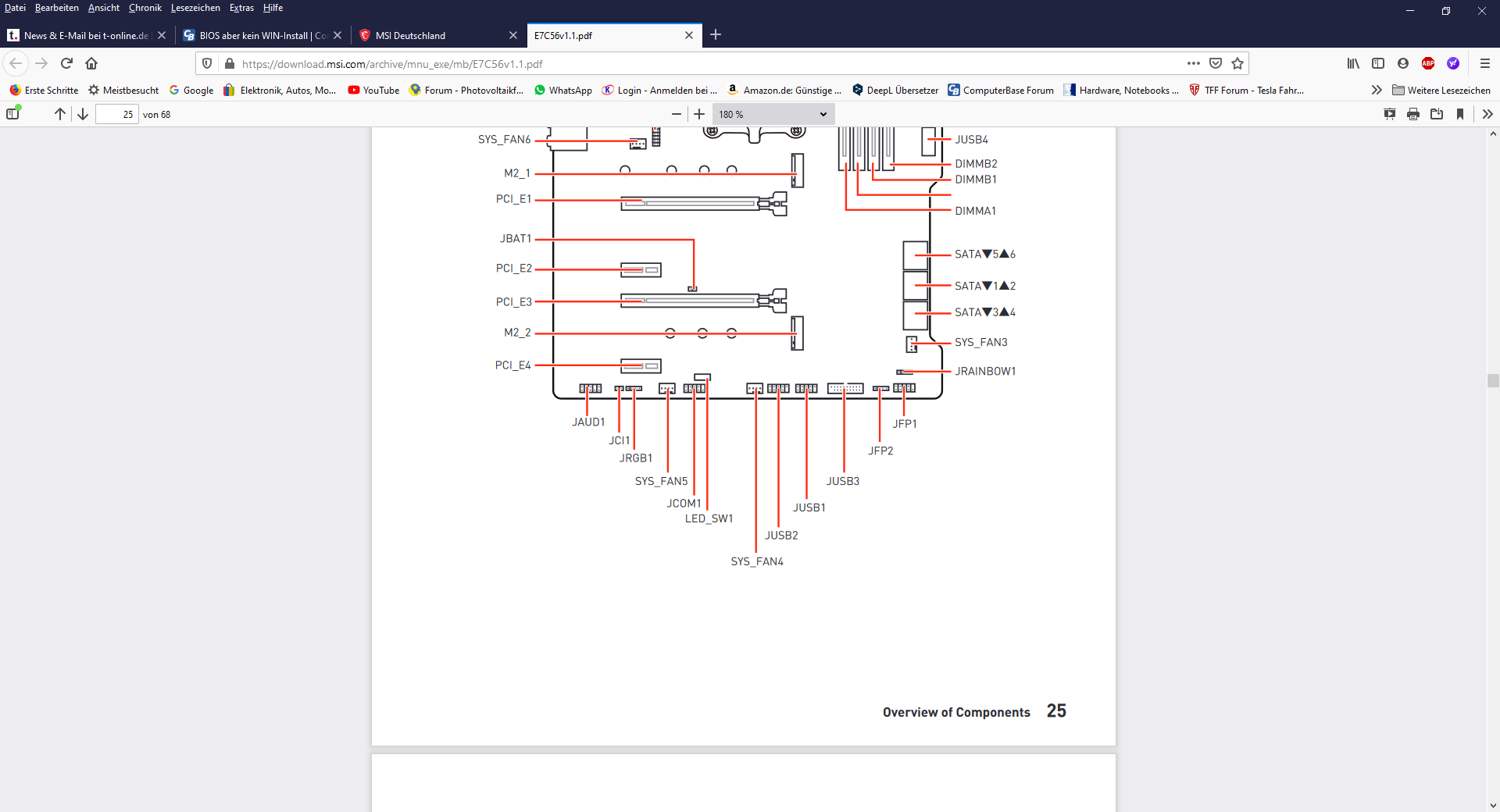Click the scrollbar up arrow
The image size is (1500, 812).
1493,134
